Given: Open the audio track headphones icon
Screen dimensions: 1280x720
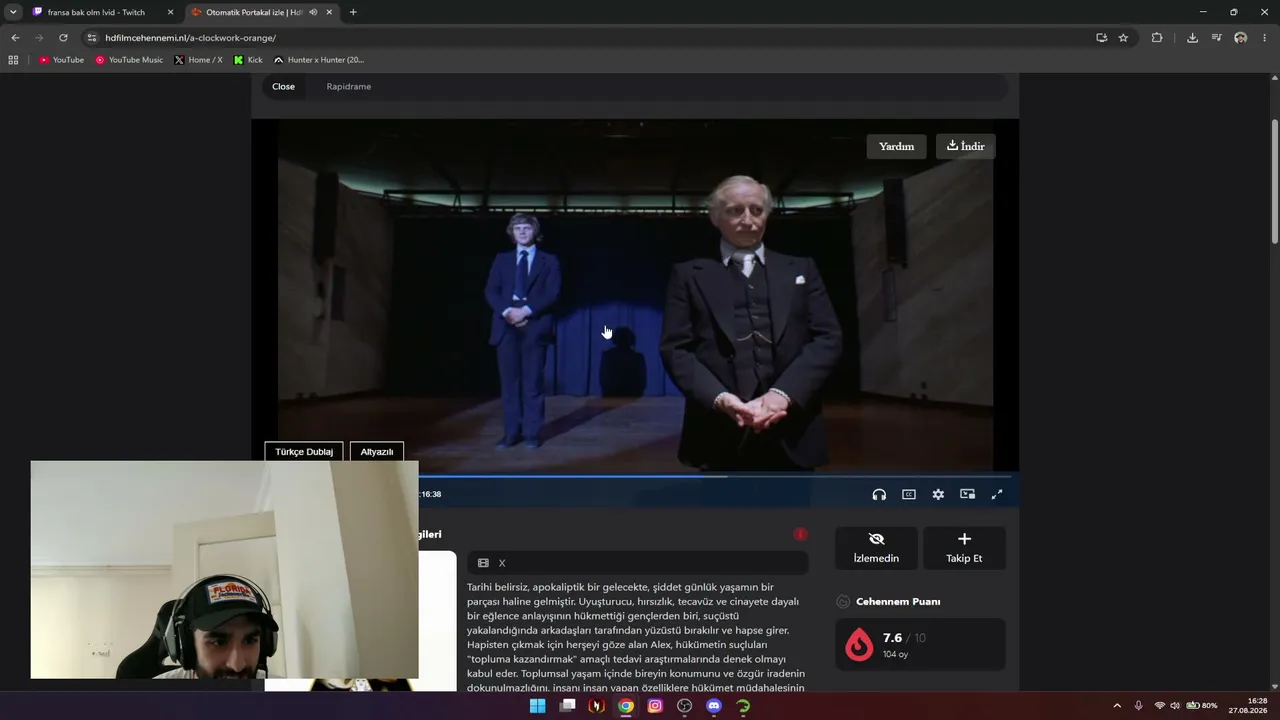Looking at the screenshot, I should pyautogui.click(x=879, y=494).
